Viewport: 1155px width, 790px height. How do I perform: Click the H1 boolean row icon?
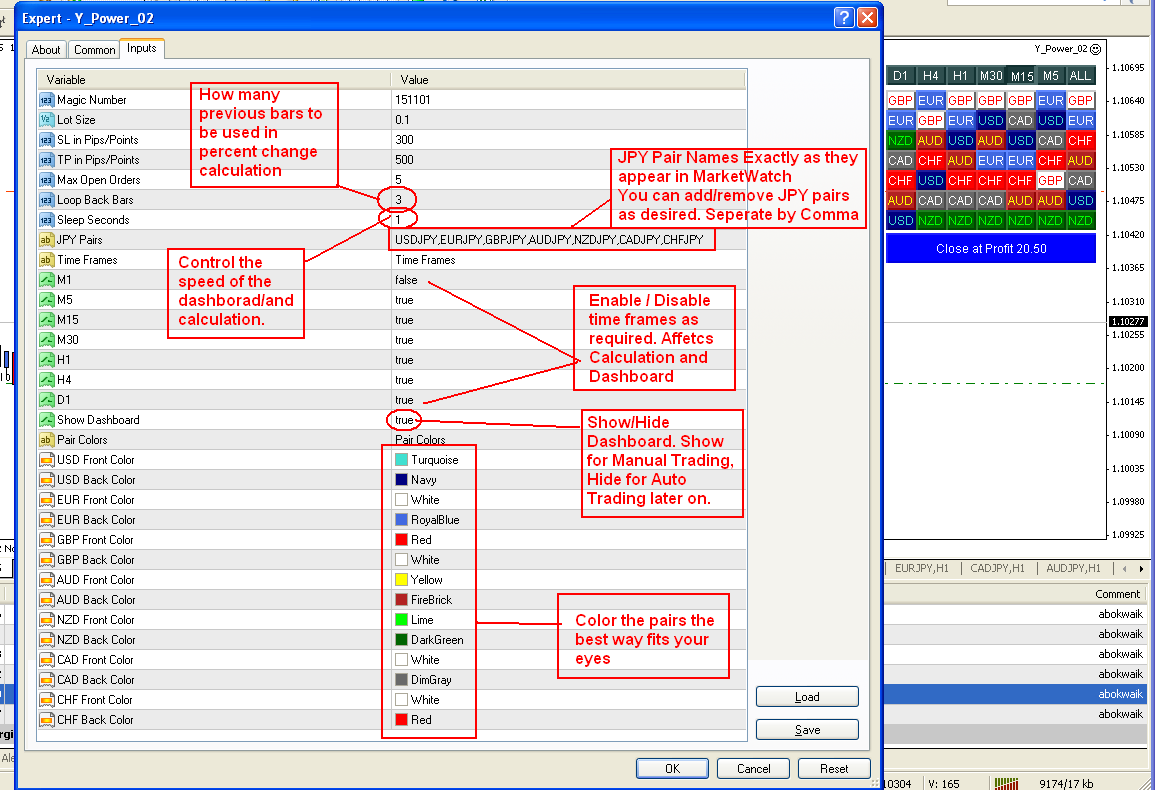coord(46,360)
